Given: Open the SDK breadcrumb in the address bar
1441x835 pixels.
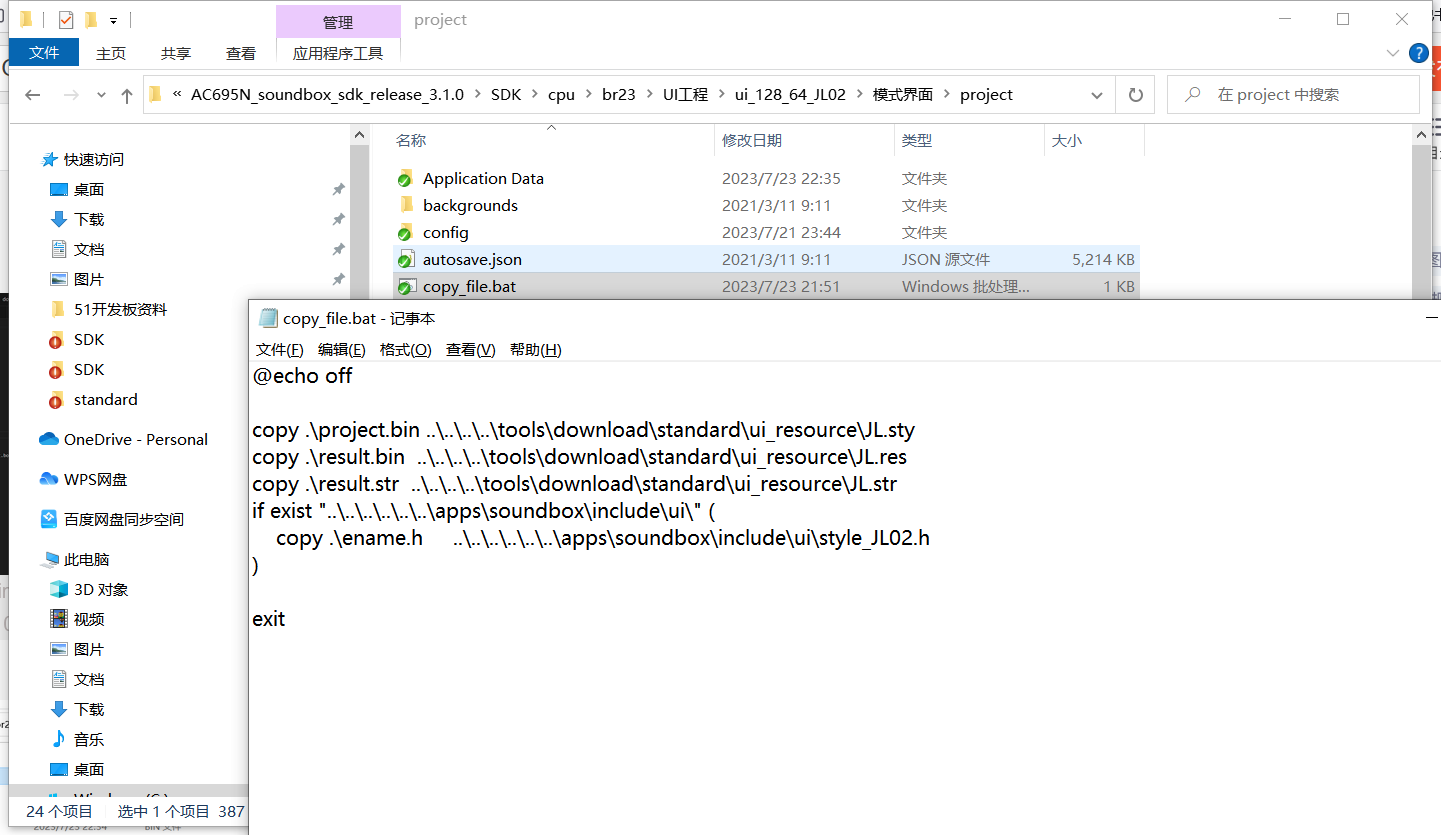Looking at the screenshot, I should point(506,94).
